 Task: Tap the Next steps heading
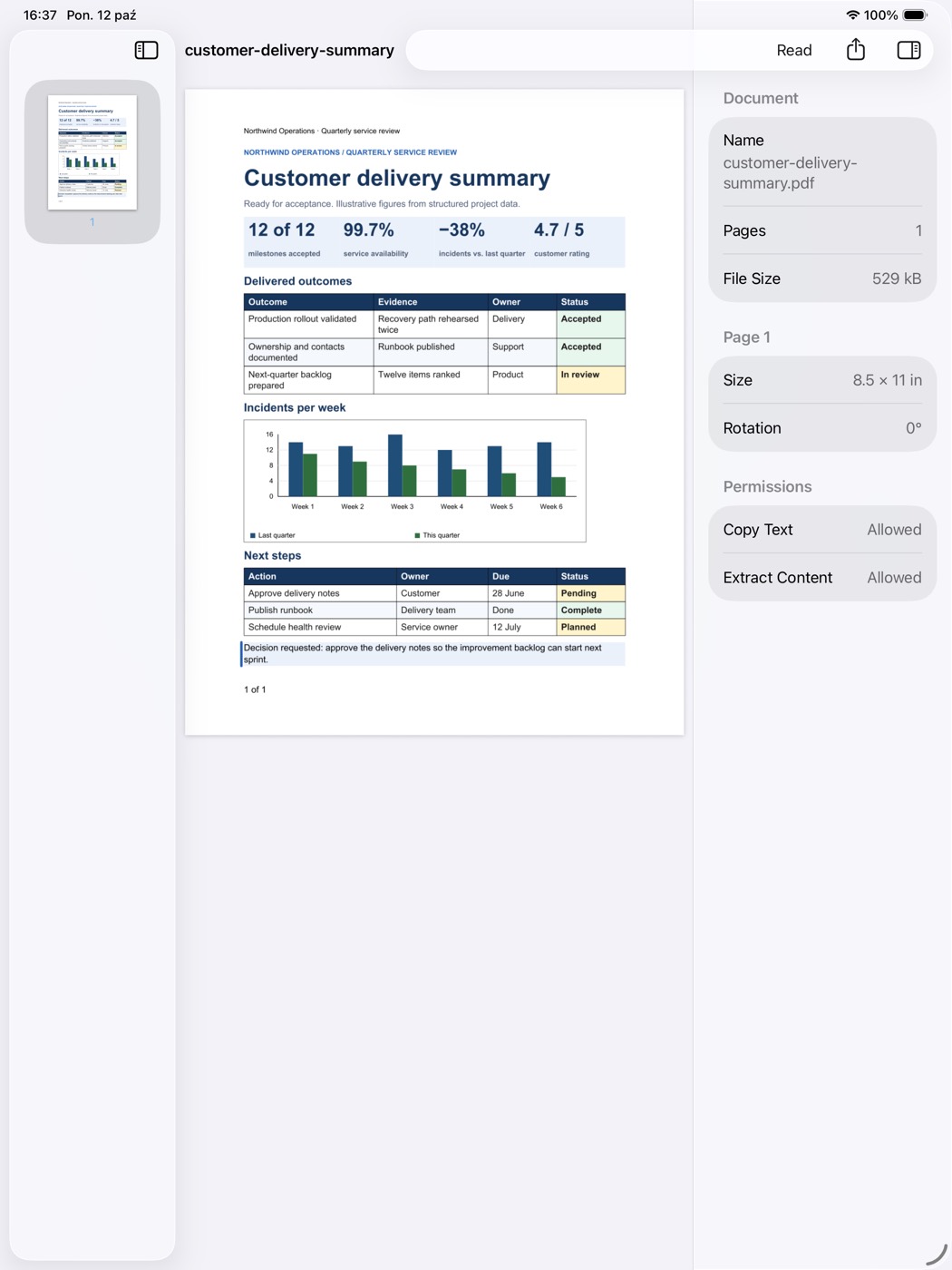point(272,556)
